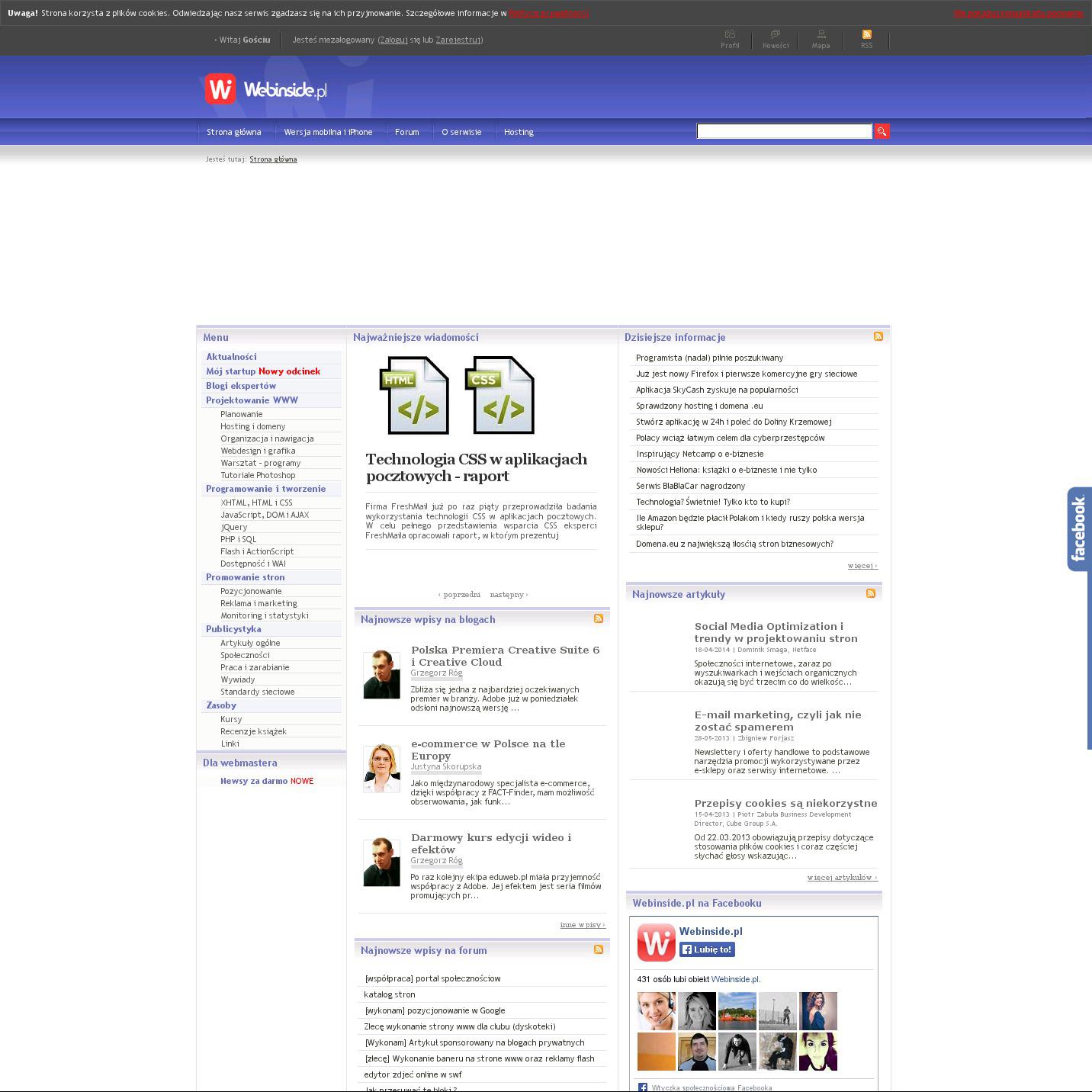Screen dimensions: 1092x1092
Task: Open the Mapa sitemap icon
Action: coord(821,35)
